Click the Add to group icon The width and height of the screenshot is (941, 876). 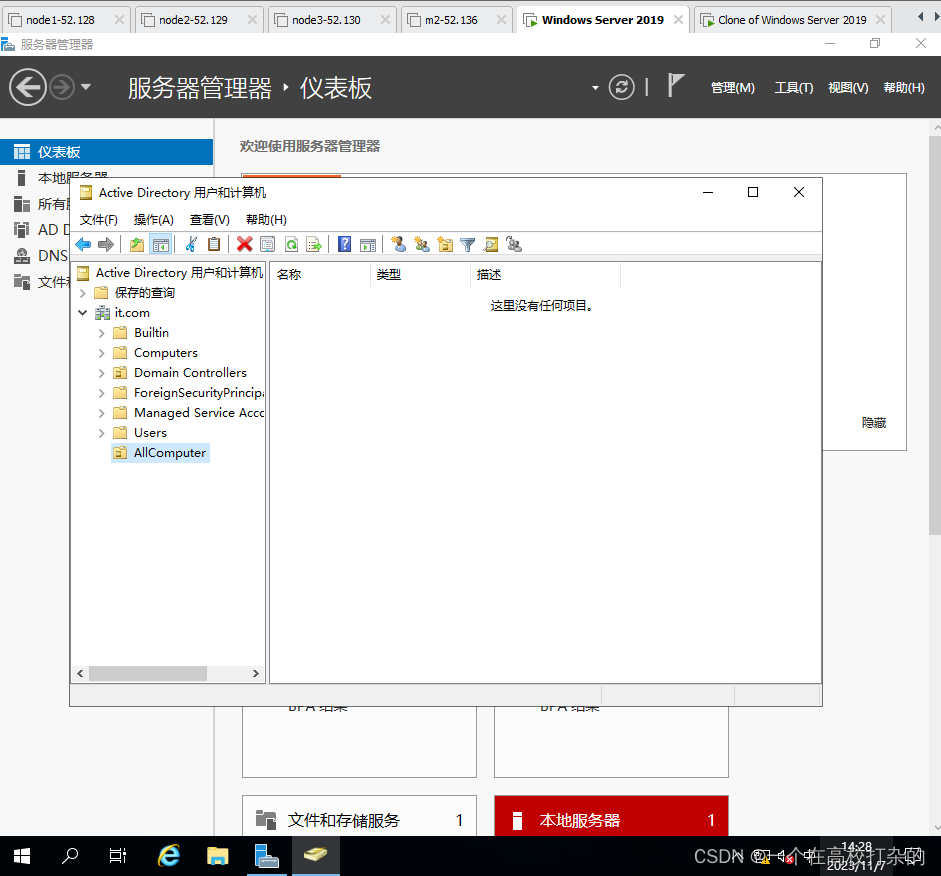(x=514, y=244)
